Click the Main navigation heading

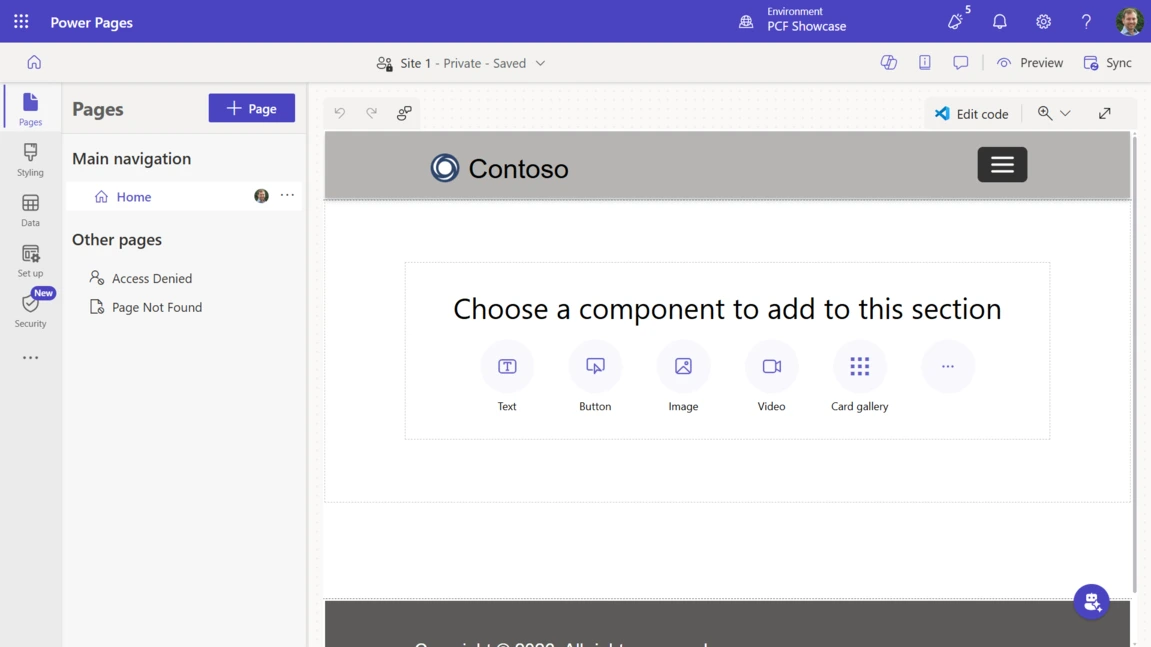tap(131, 159)
